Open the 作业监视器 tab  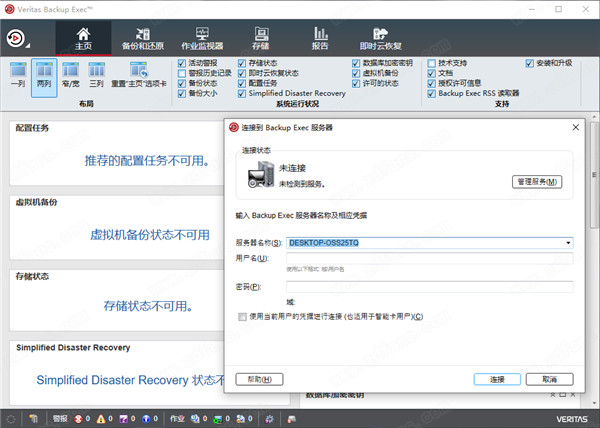coord(202,38)
